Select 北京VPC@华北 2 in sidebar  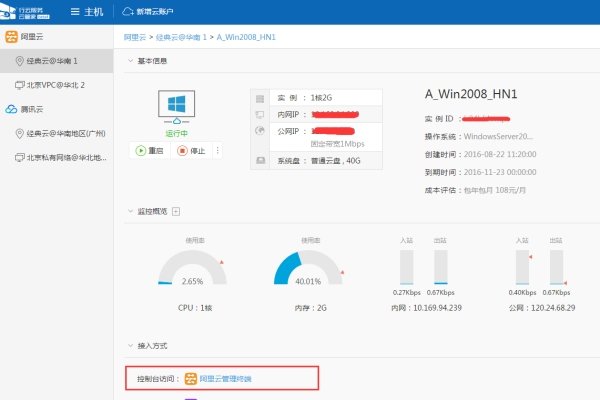pos(57,85)
